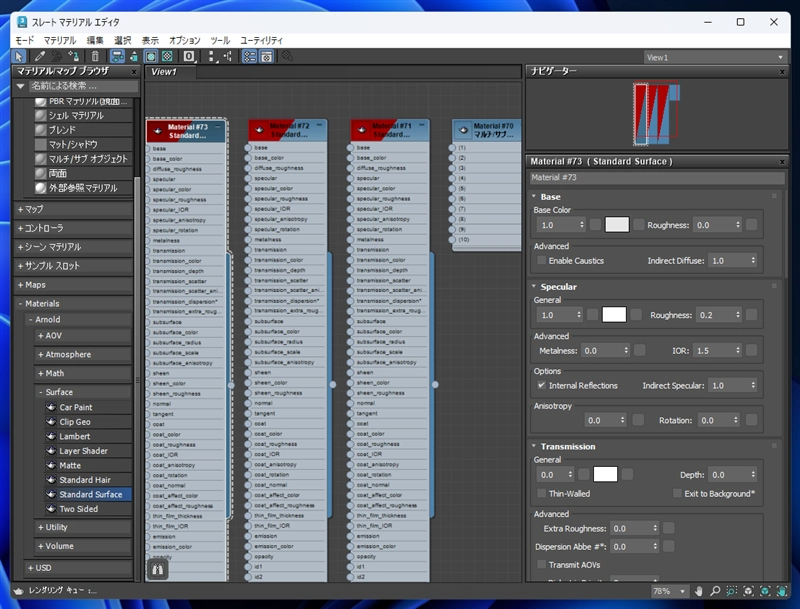Click Lay Out All vertical icon
Screen dimensions: 800x609
pyautogui.click(x=212, y=57)
